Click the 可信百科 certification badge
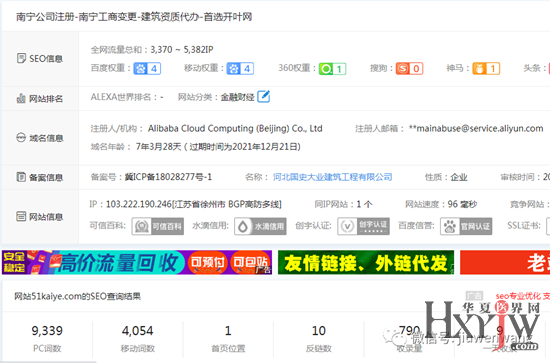The image size is (550, 363). pos(157,226)
